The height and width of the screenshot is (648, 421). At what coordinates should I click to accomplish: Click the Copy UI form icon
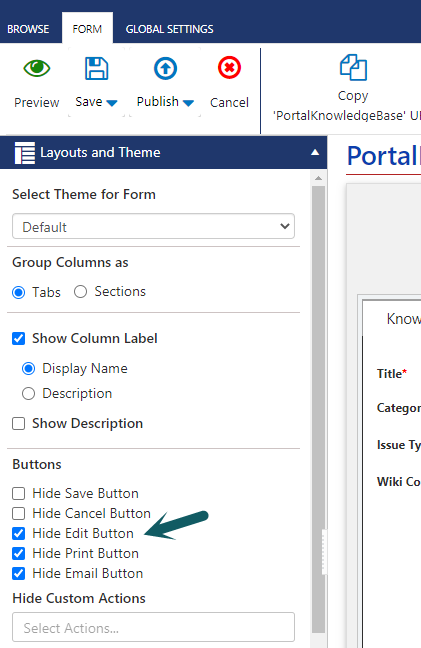(353, 67)
